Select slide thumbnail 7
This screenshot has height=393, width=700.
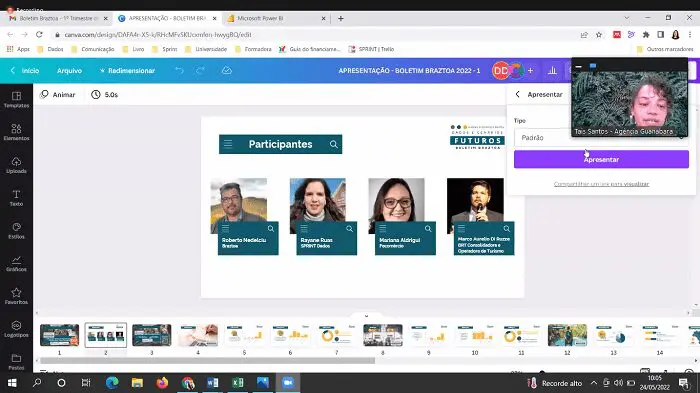[337, 335]
